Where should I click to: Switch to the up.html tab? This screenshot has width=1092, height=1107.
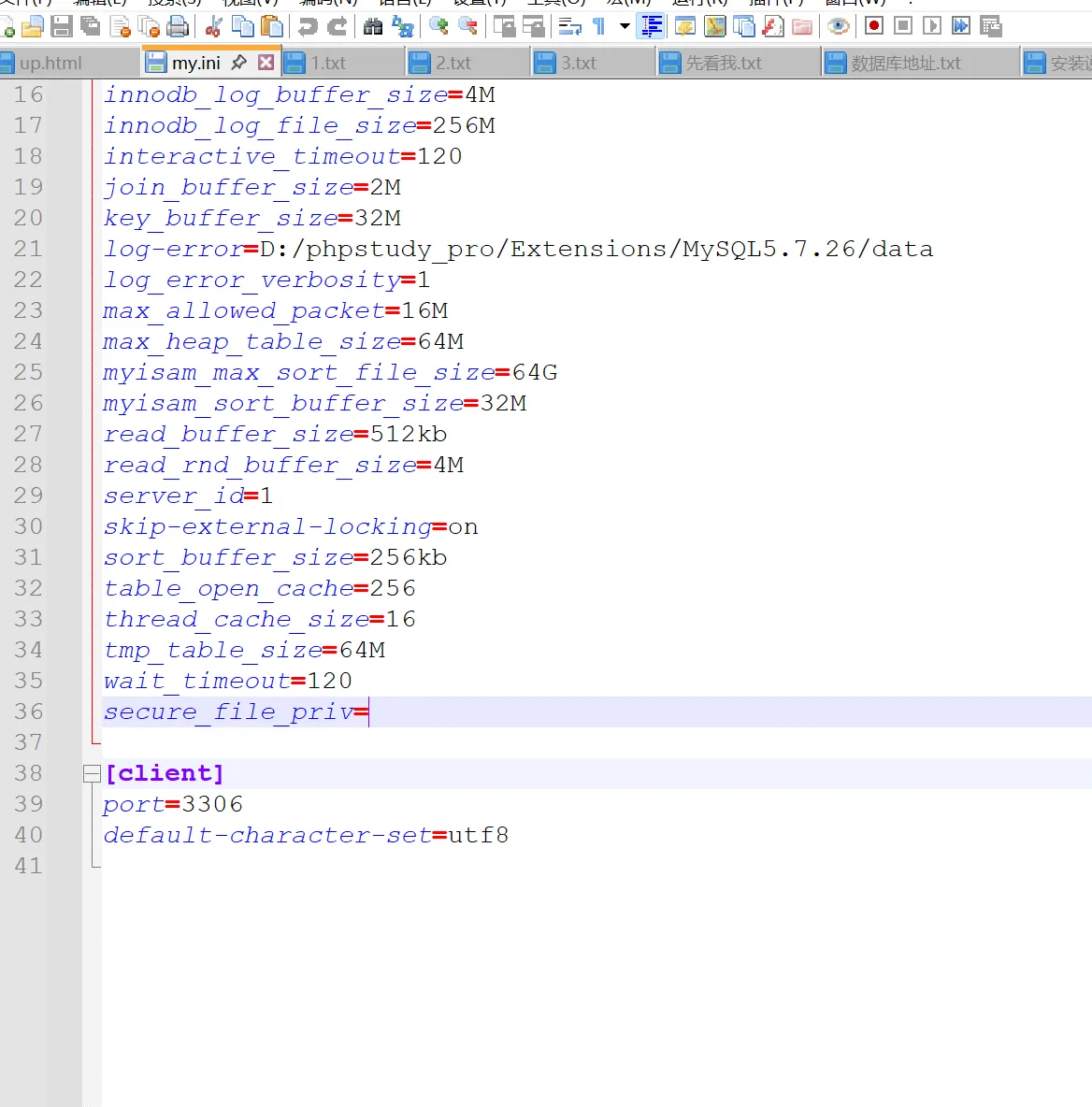point(50,64)
